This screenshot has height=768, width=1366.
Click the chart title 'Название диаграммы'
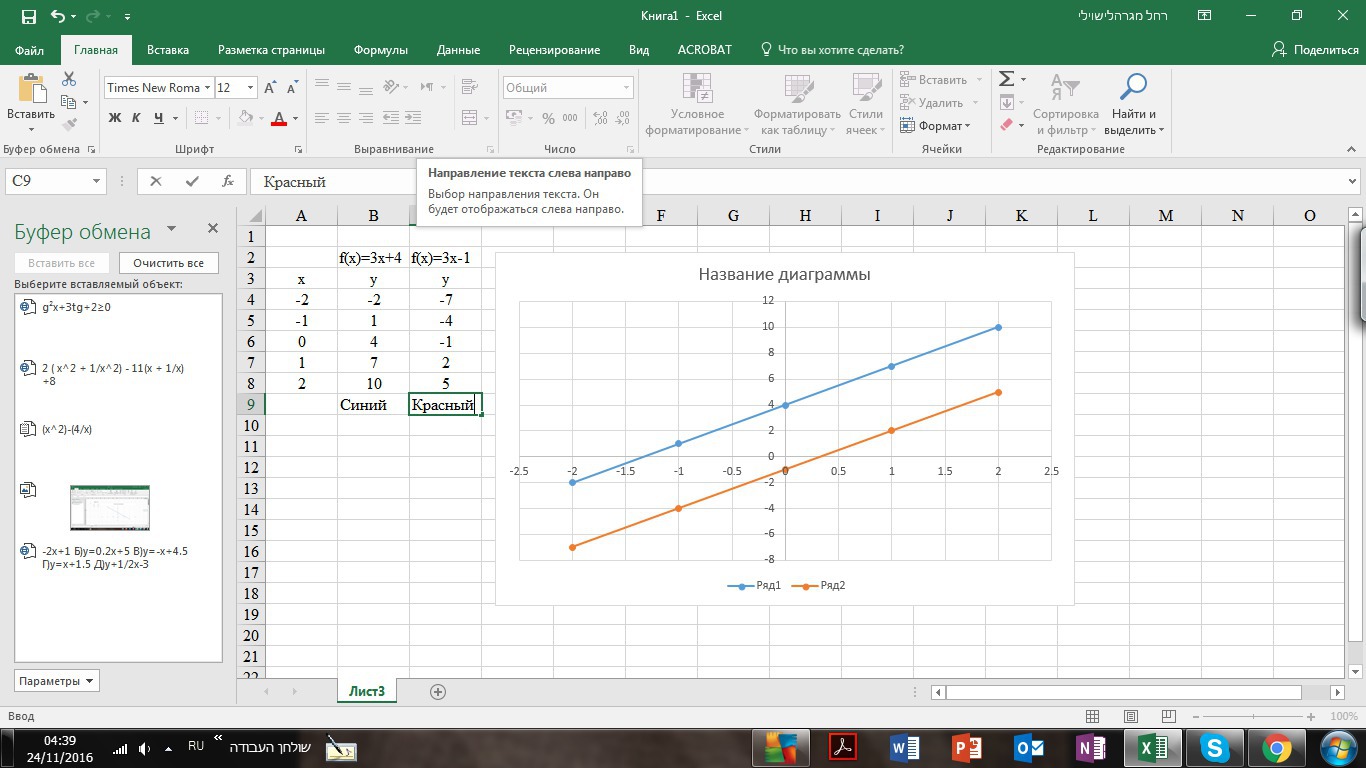click(784, 274)
